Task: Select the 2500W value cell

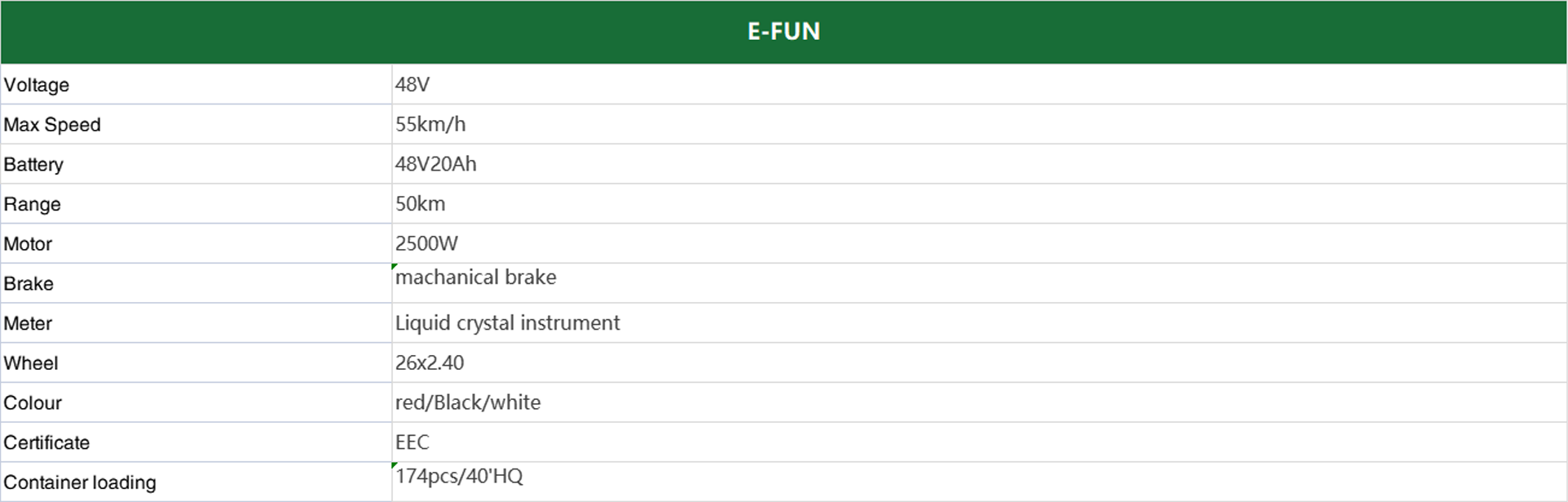Action: point(979,243)
